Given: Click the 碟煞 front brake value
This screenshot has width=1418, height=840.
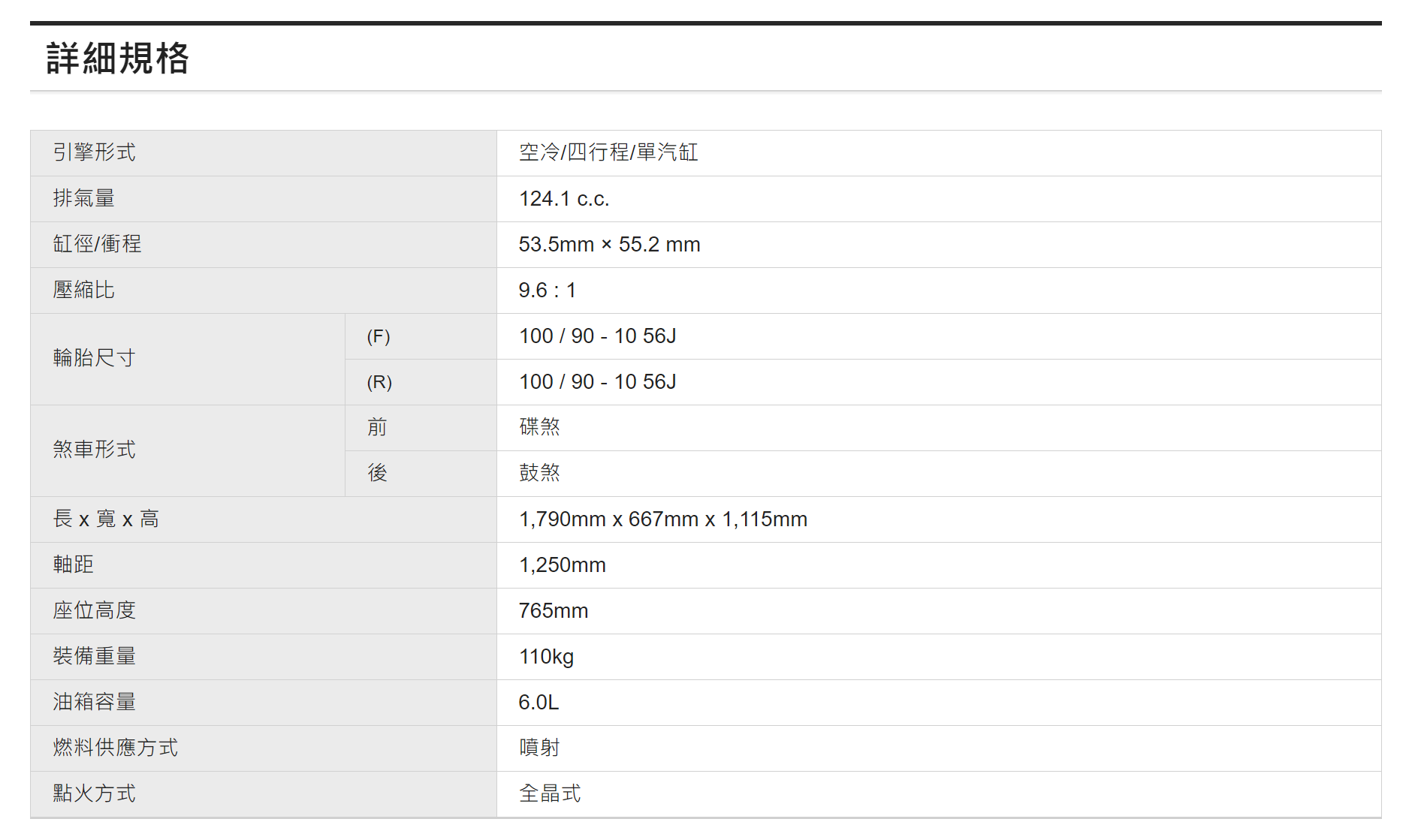Looking at the screenshot, I should point(539,428).
